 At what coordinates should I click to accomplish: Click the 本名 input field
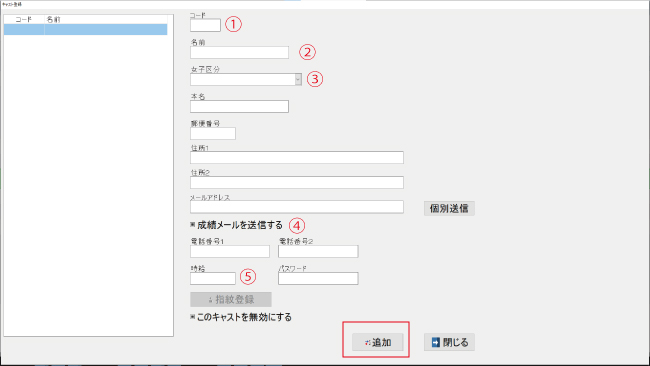click(239, 107)
